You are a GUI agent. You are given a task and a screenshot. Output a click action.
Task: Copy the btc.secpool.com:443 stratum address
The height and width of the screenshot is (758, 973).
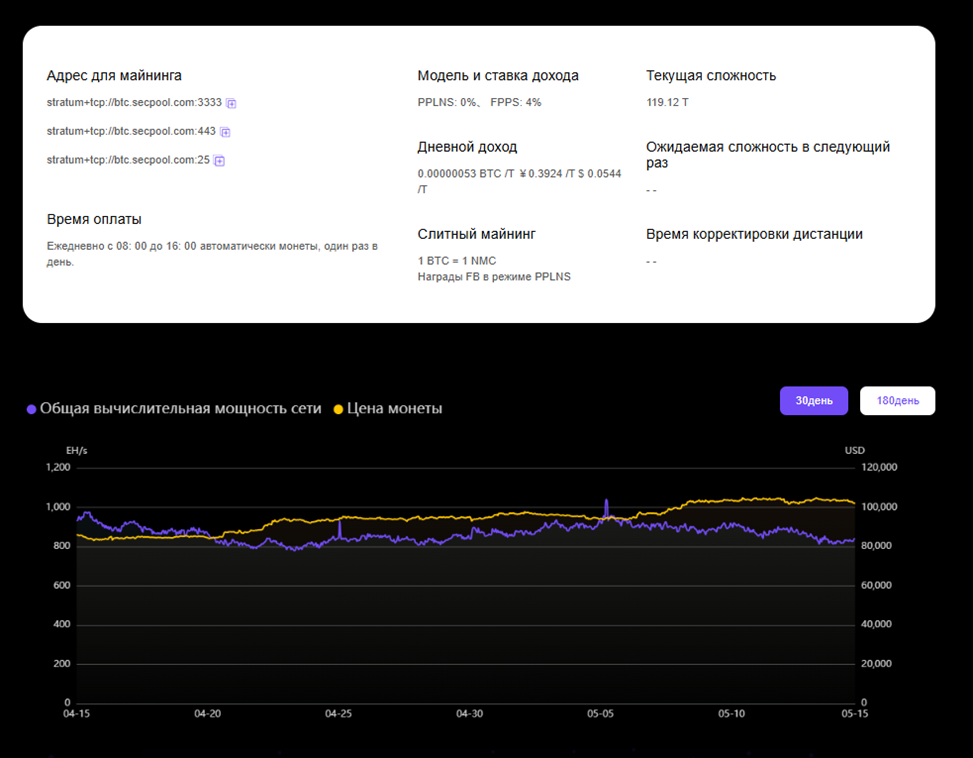click(x=225, y=132)
